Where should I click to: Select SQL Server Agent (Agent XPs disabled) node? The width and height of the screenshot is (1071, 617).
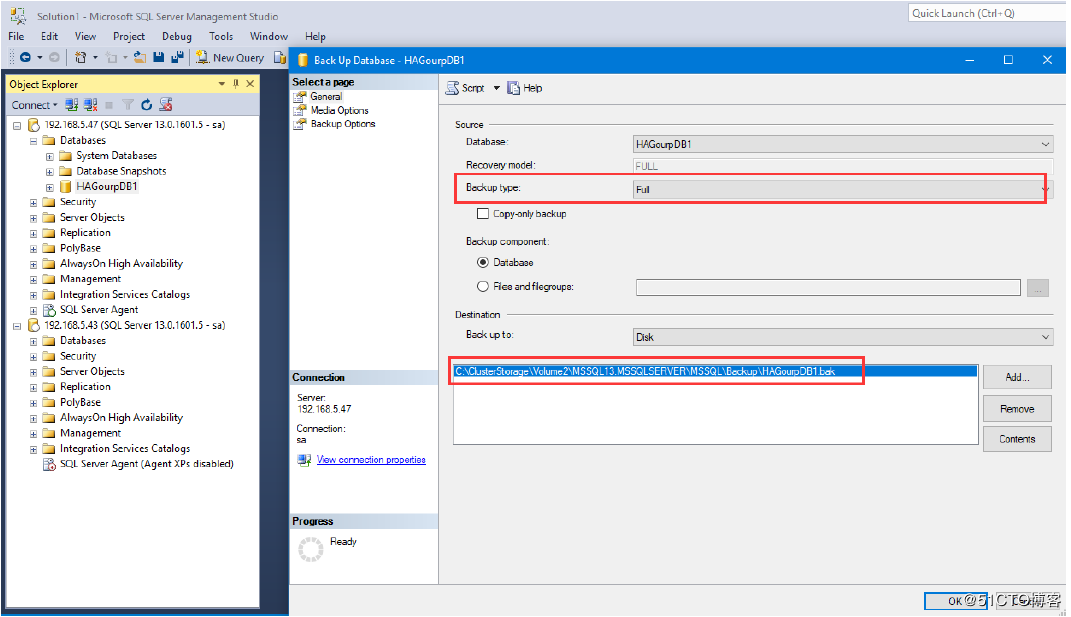click(146, 464)
